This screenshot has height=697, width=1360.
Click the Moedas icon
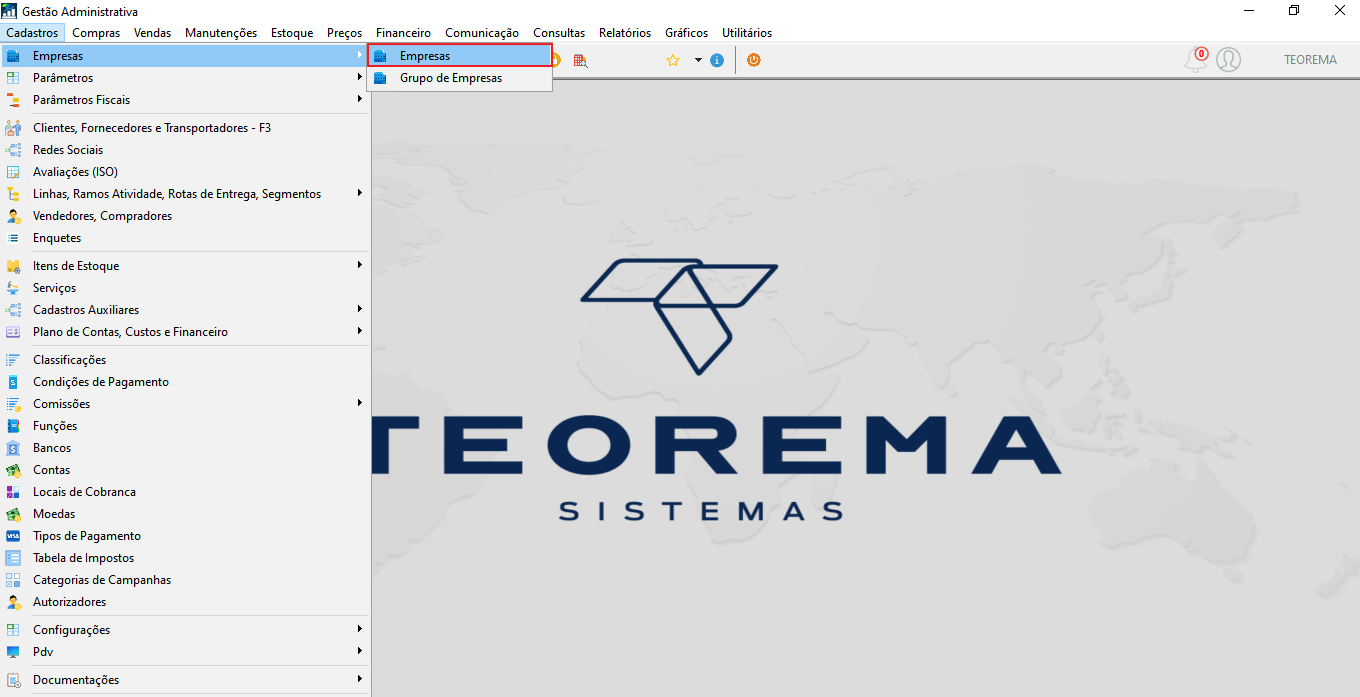tap(13, 514)
